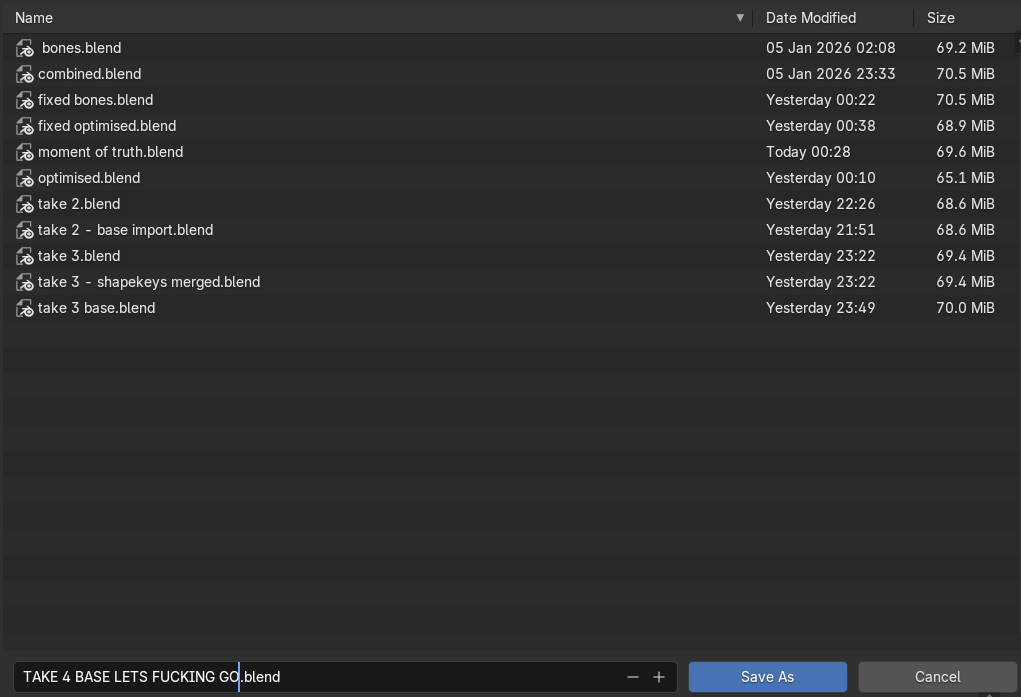The height and width of the screenshot is (697, 1021).
Task: Click the date 05 Jan 2026 02:08
Action: pos(830,48)
